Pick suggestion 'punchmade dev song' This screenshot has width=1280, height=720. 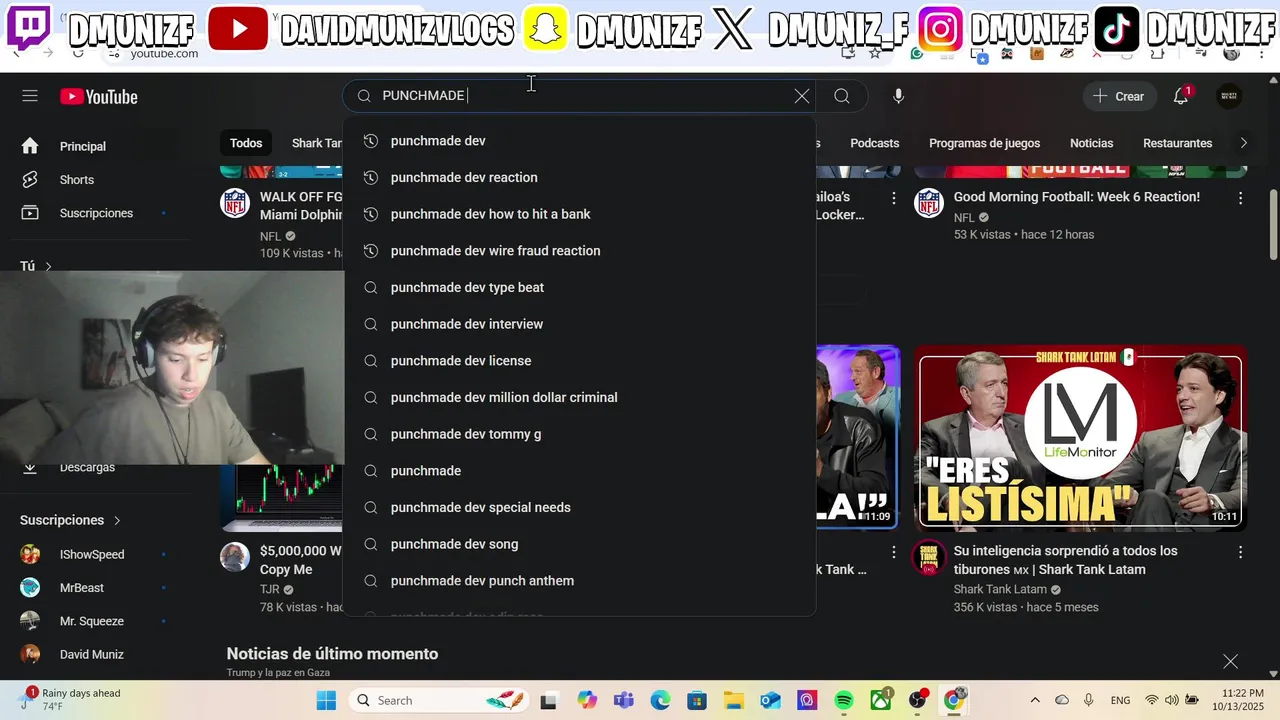(x=579, y=544)
